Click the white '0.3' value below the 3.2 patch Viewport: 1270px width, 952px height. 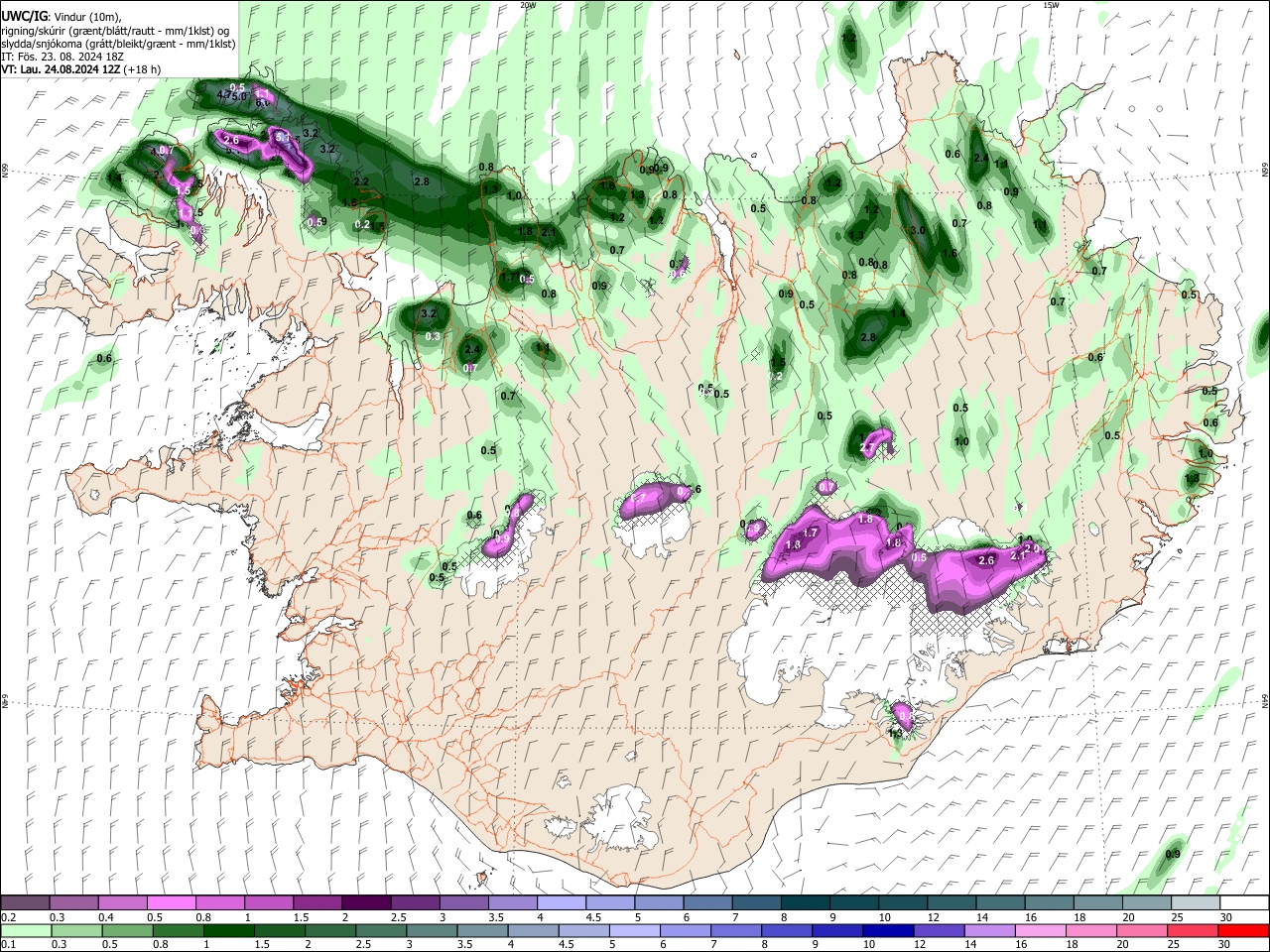coord(433,337)
